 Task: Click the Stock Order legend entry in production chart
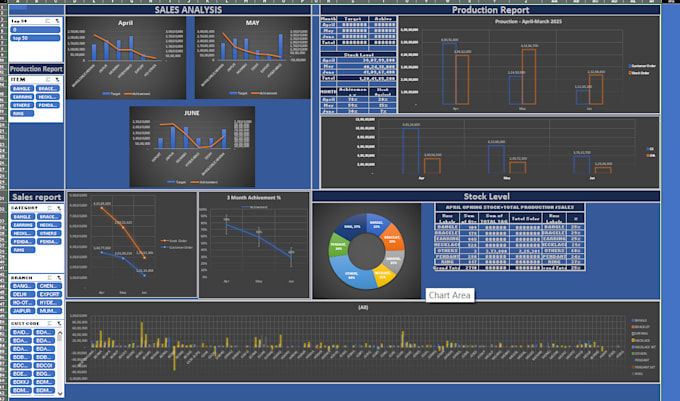click(639, 73)
